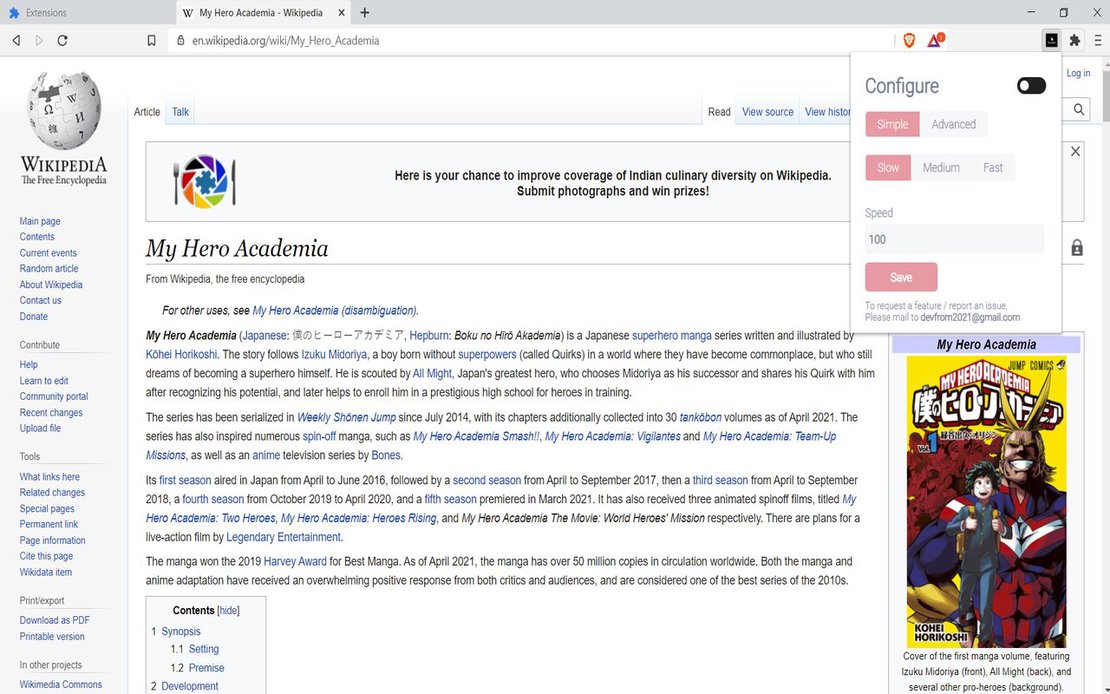1110x694 pixels.
Task: Click the lock icon beside the popup
Action: 1077,247
